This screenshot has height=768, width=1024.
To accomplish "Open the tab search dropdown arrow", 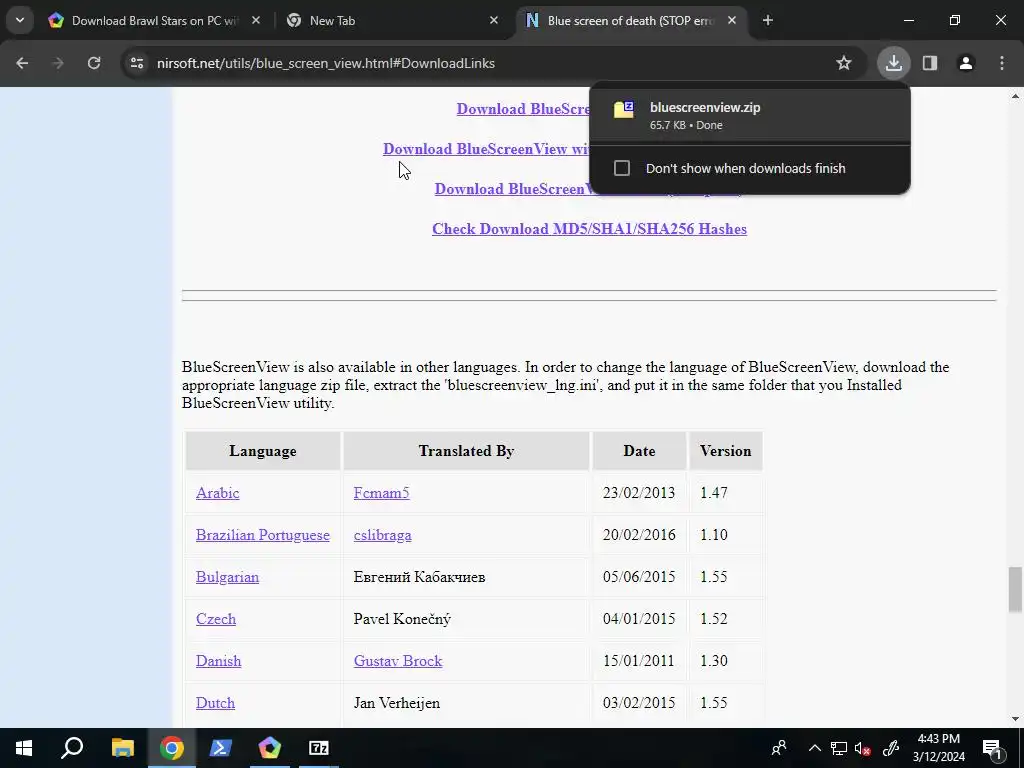I will (20, 20).
